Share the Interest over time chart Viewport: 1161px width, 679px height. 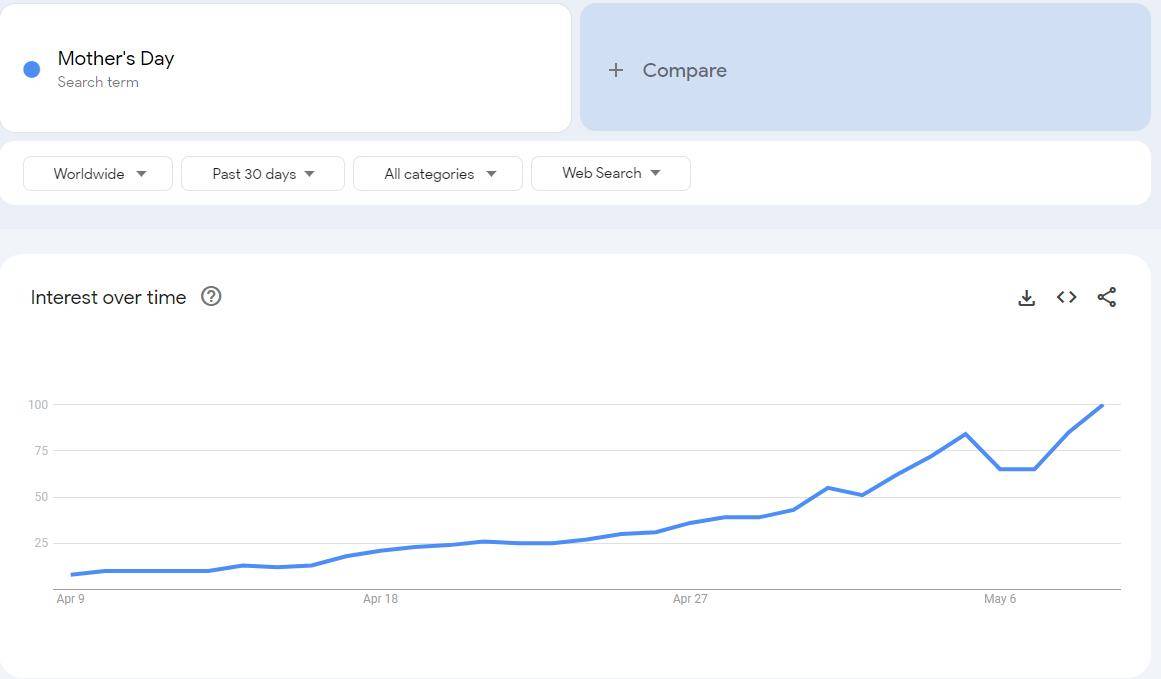1107,297
